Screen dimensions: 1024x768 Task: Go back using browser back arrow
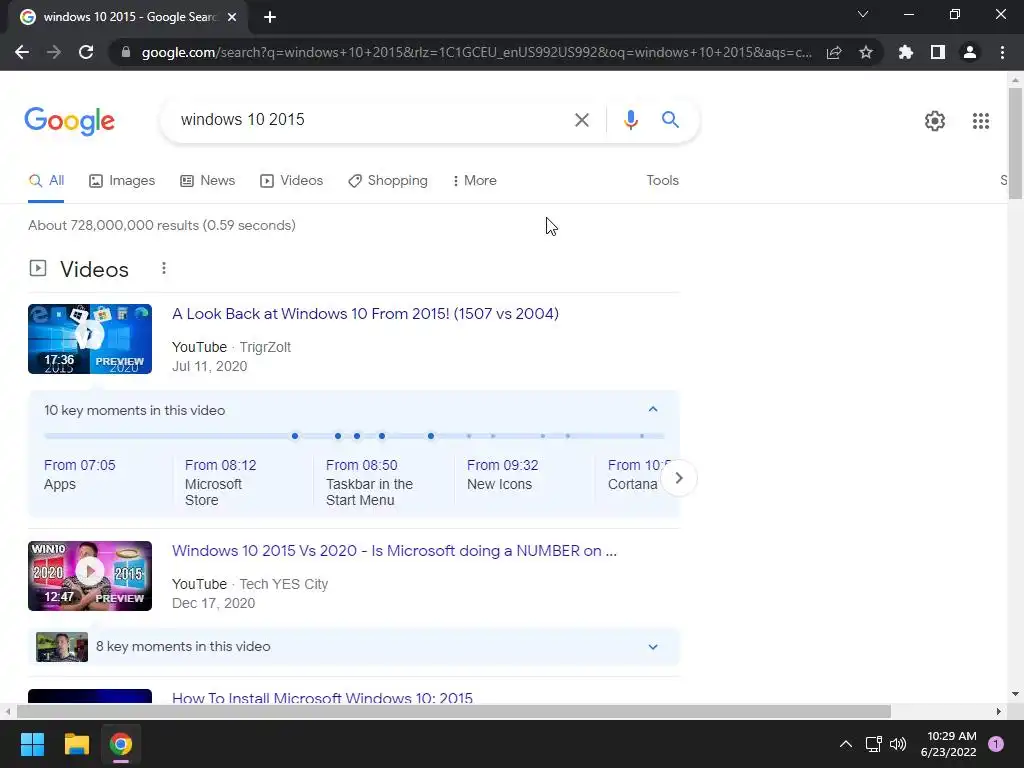click(22, 52)
